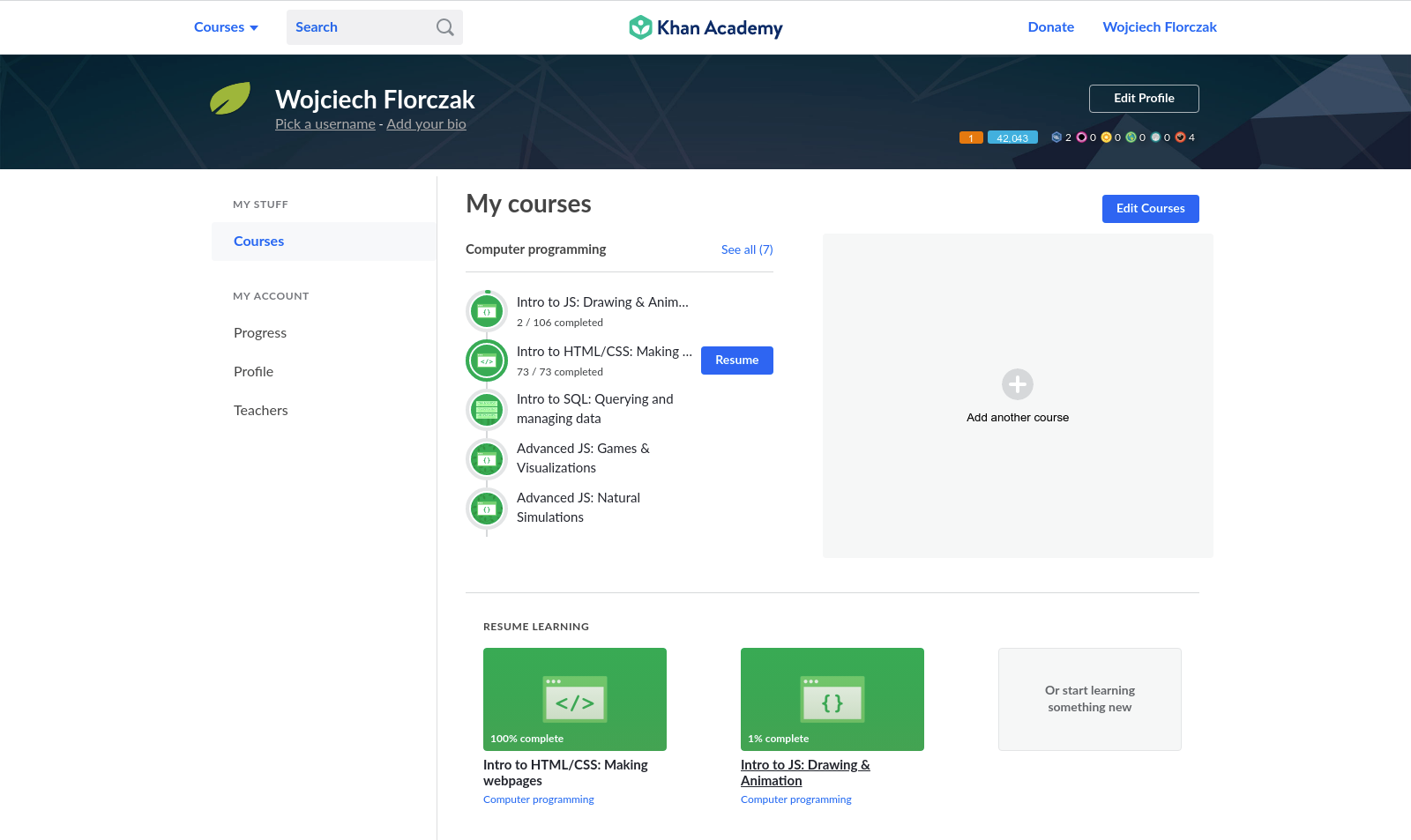Click the 73 / 73 completed text
The image size is (1411, 840).
click(560, 372)
